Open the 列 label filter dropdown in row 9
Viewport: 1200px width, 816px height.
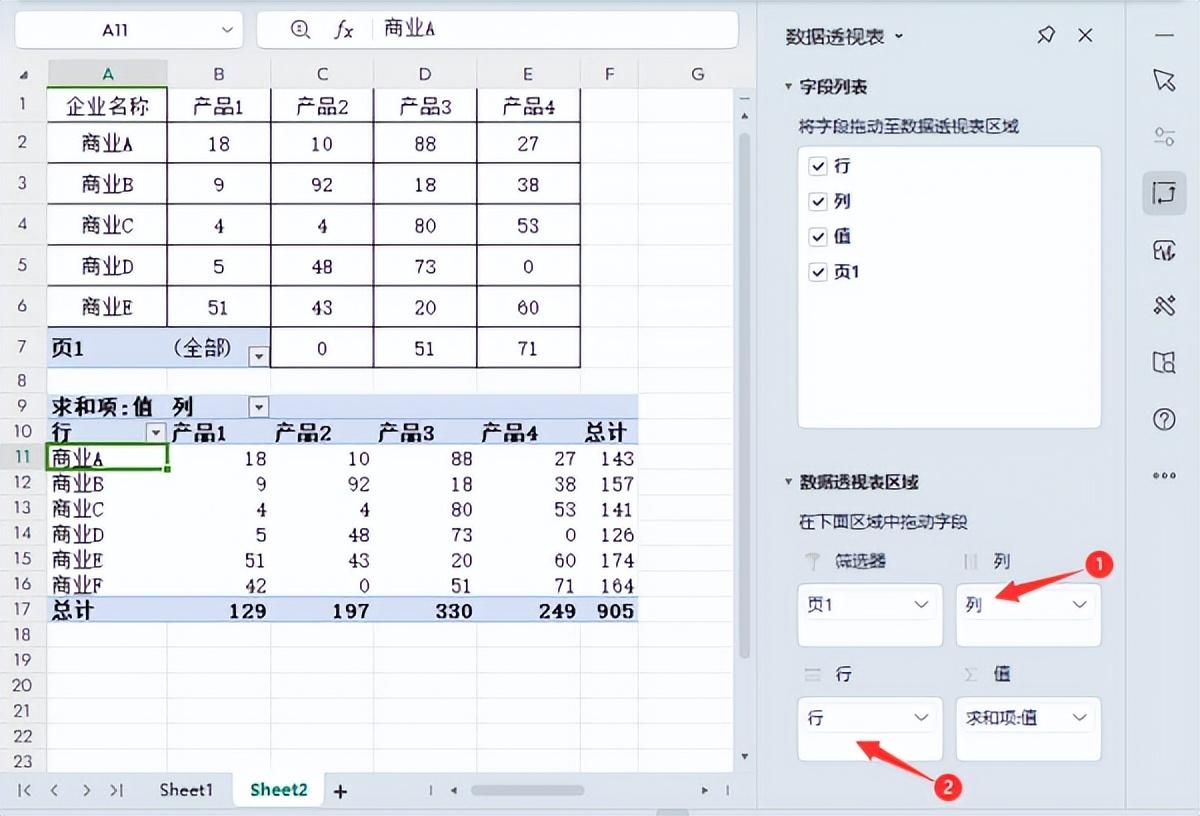click(259, 407)
